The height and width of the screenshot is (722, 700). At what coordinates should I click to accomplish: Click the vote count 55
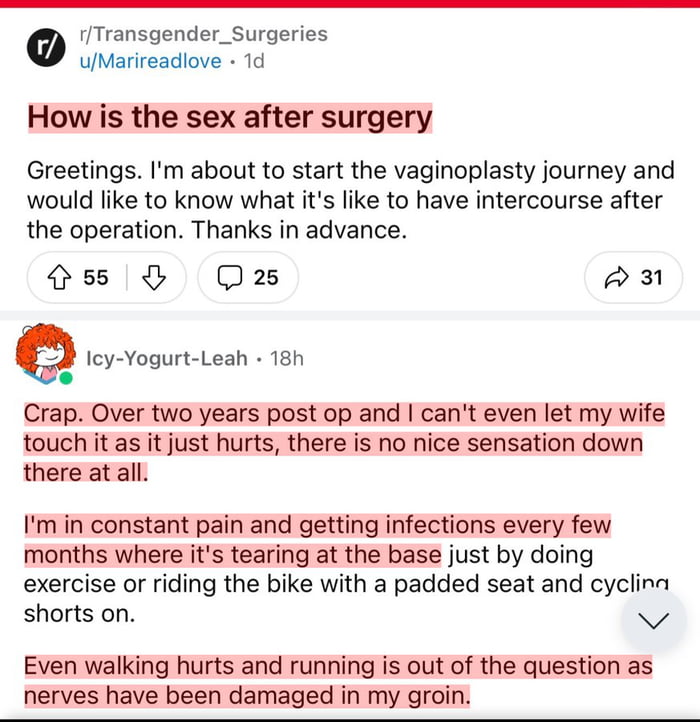[96, 277]
